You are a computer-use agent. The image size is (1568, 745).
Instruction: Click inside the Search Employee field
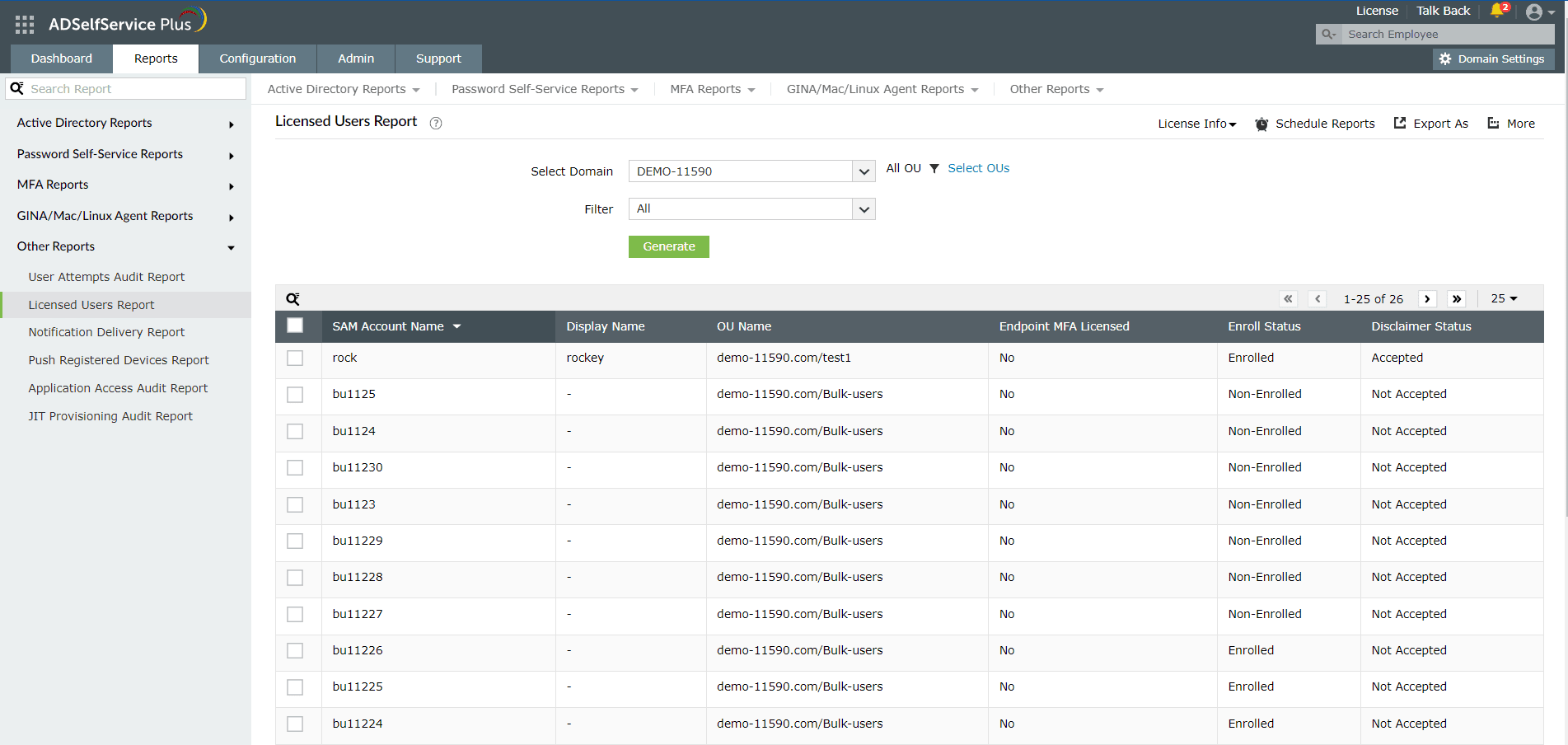pos(1448,34)
